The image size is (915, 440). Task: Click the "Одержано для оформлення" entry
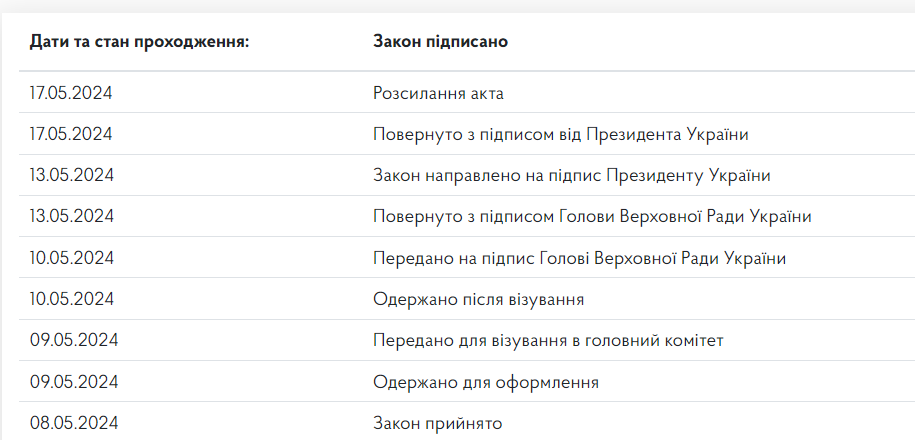click(x=486, y=381)
